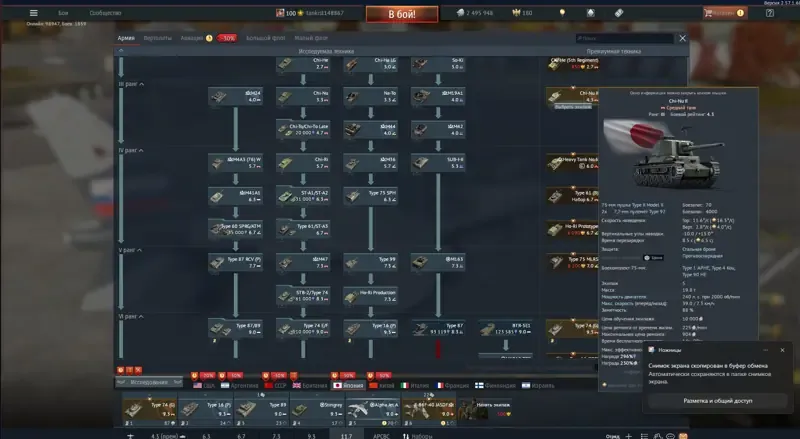Image resolution: width=800 pixels, height=439 pixels.
Task: Switch to the Вертолёты tab
Action: pyautogui.click(x=158, y=38)
